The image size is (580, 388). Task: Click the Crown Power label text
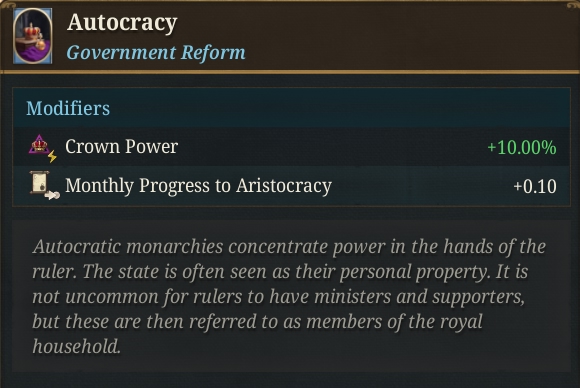click(x=121, y=146)
